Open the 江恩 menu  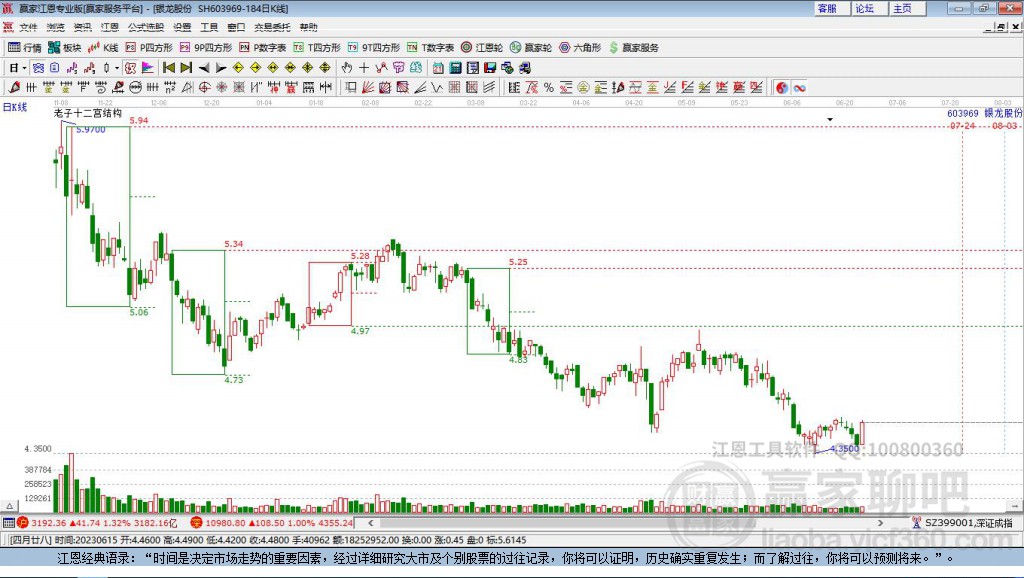pyautogui.click(x=110, y=27)
